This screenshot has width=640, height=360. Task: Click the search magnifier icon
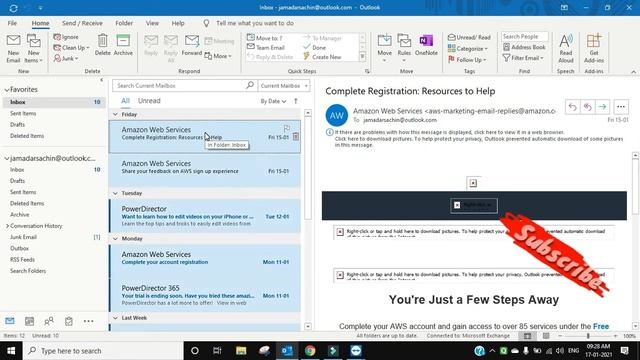pyautogui.click(x=250, y=85)
